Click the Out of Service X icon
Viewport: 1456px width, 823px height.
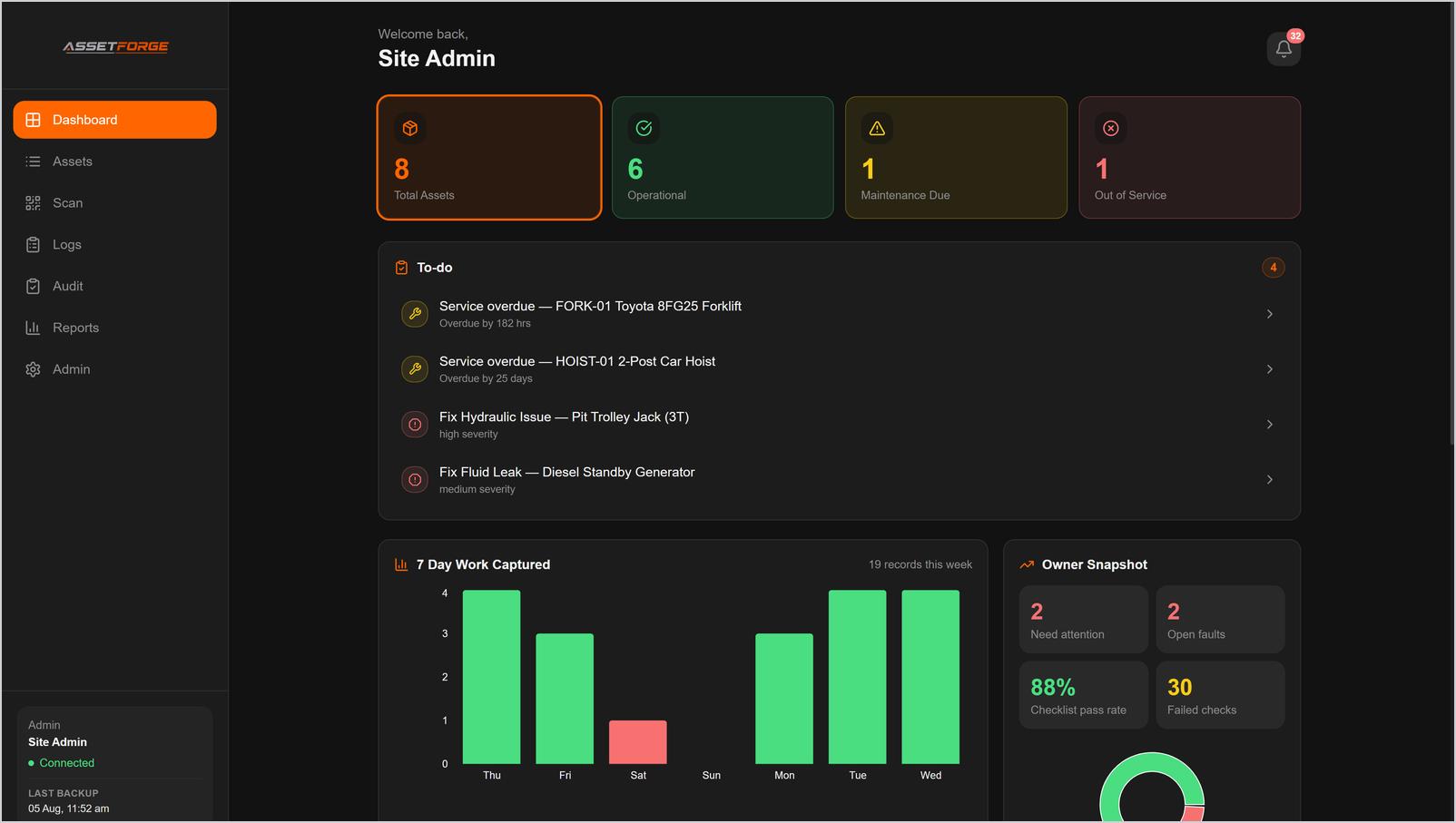pos(1110,128)
